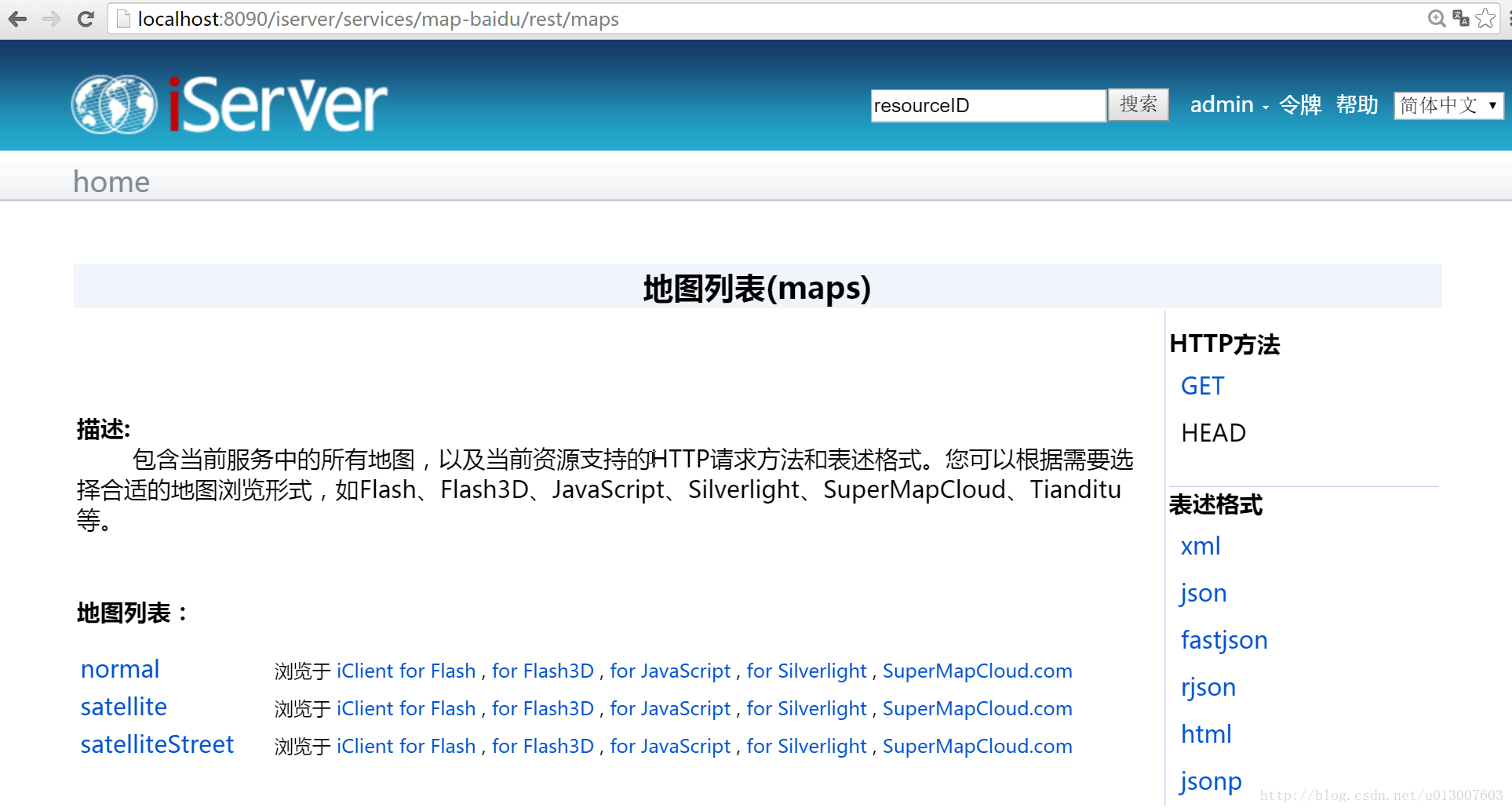View satelliteStreet map for Flash3D
Viewport: 1512px width, 811px height.
(x=543, y=746)
